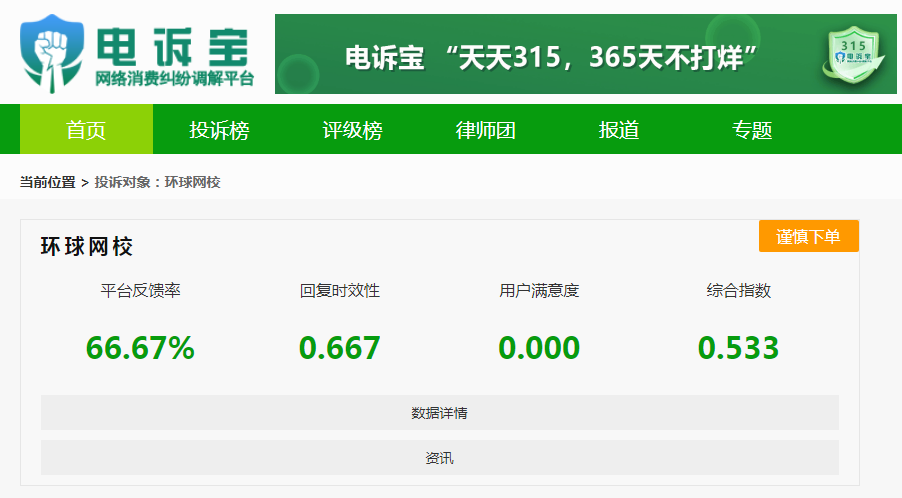The width and height of the screenshot is (902, 498).
Task: Click the 环球网校 heading
Action: pyautogui.click(x=87, y=247)
